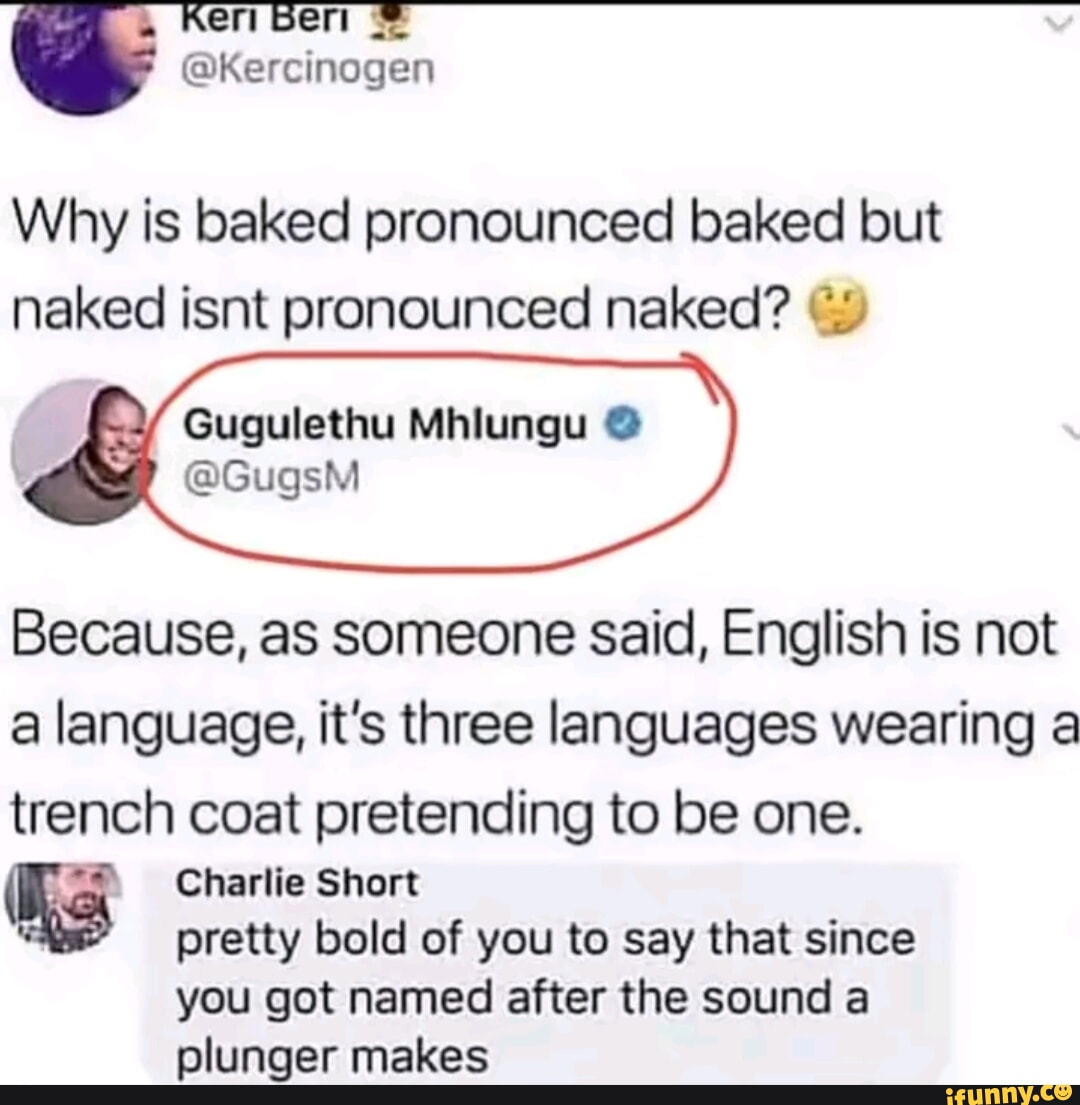Viewport: 1080px width, 1105px height.
Task: Select the 'Why is baked pronounced' tweet text
Action: click(476, 266)
